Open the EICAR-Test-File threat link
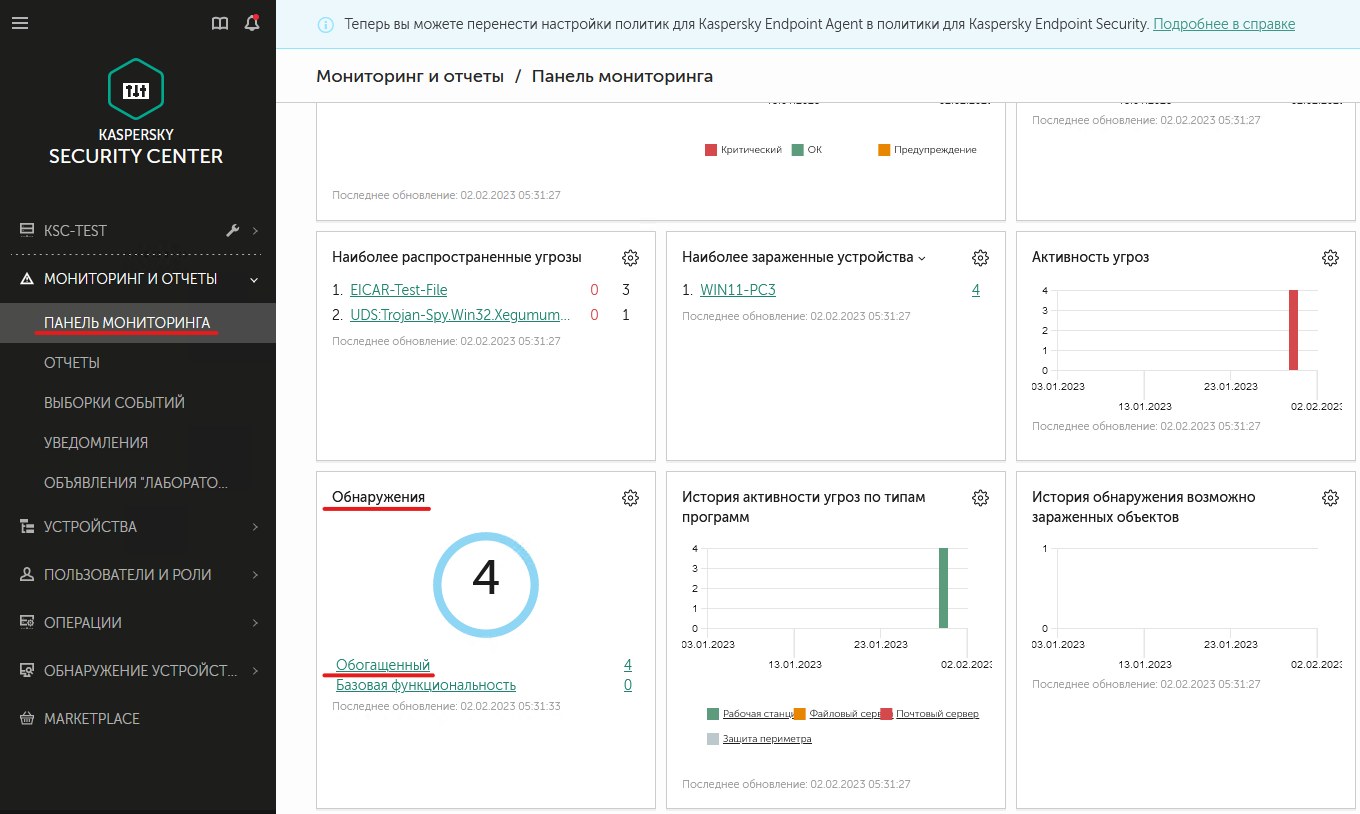The width and height of the screenshot is (1360, 814). click(x=399, y=290)
